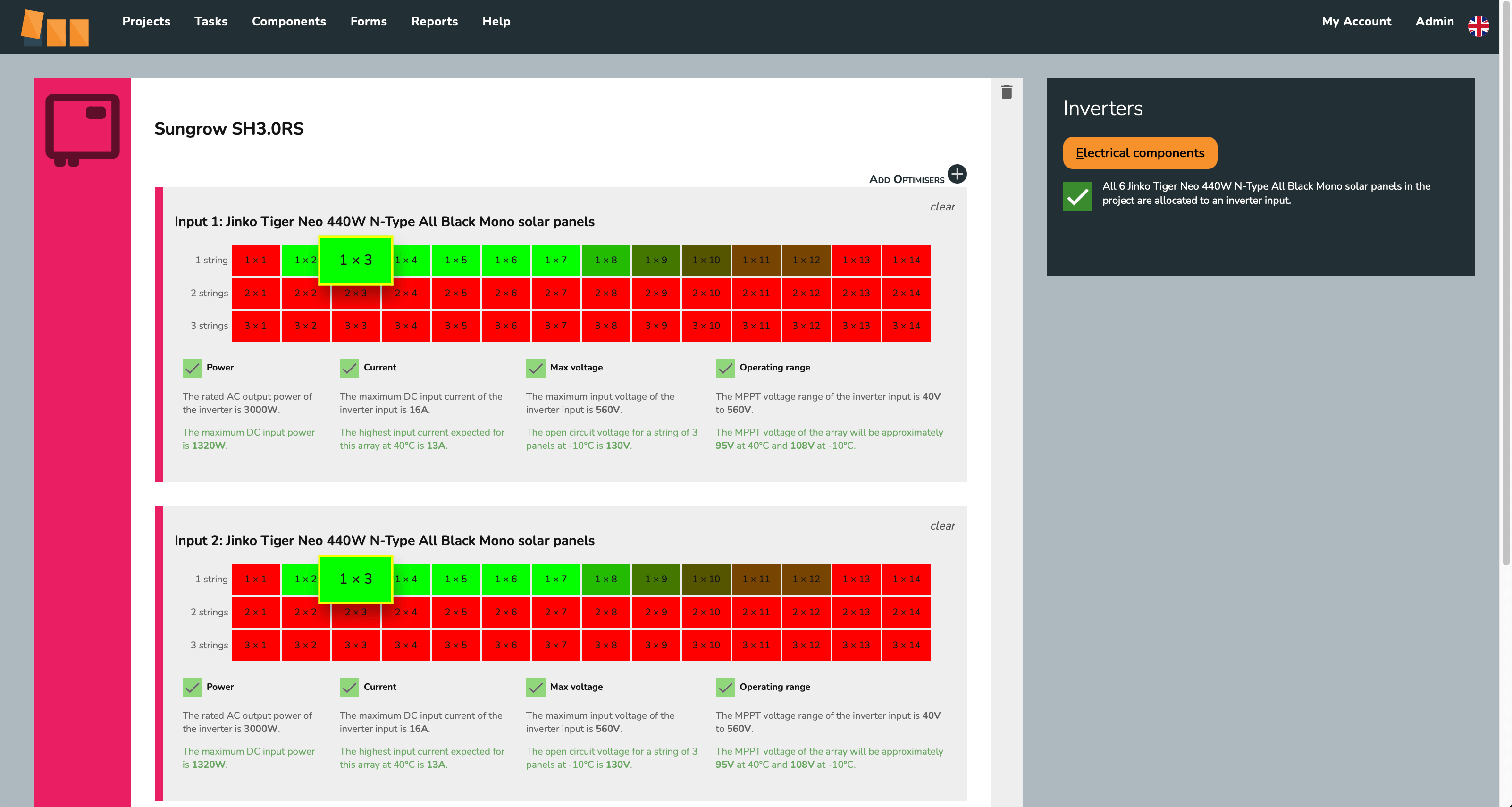Pick 1 × 11 cell in Input 2
This screenshot has width=1512, height=807.
pos(756,579)
